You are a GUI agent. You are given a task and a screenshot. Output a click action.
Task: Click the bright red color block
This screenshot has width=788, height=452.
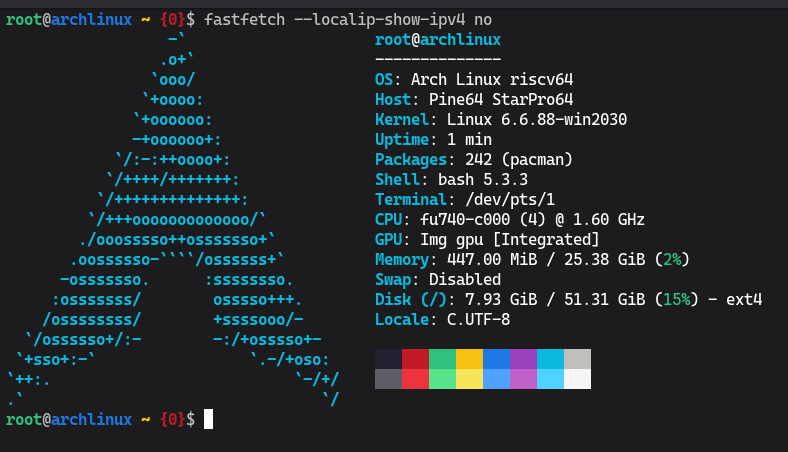pos(415,379)
